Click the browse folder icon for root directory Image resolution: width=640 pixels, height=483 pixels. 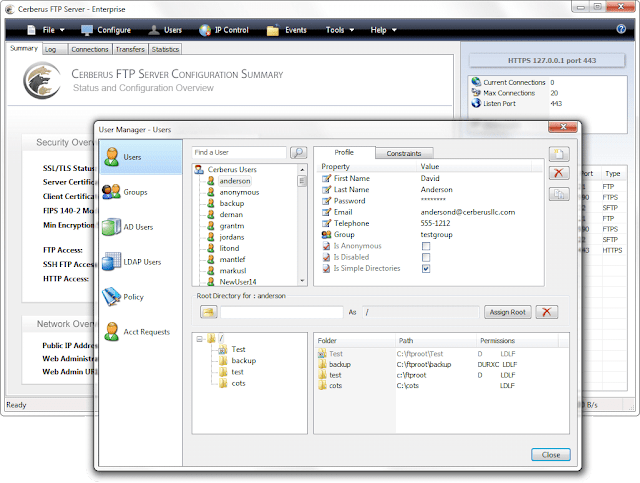pyautogui.click(x=209, y=312)
